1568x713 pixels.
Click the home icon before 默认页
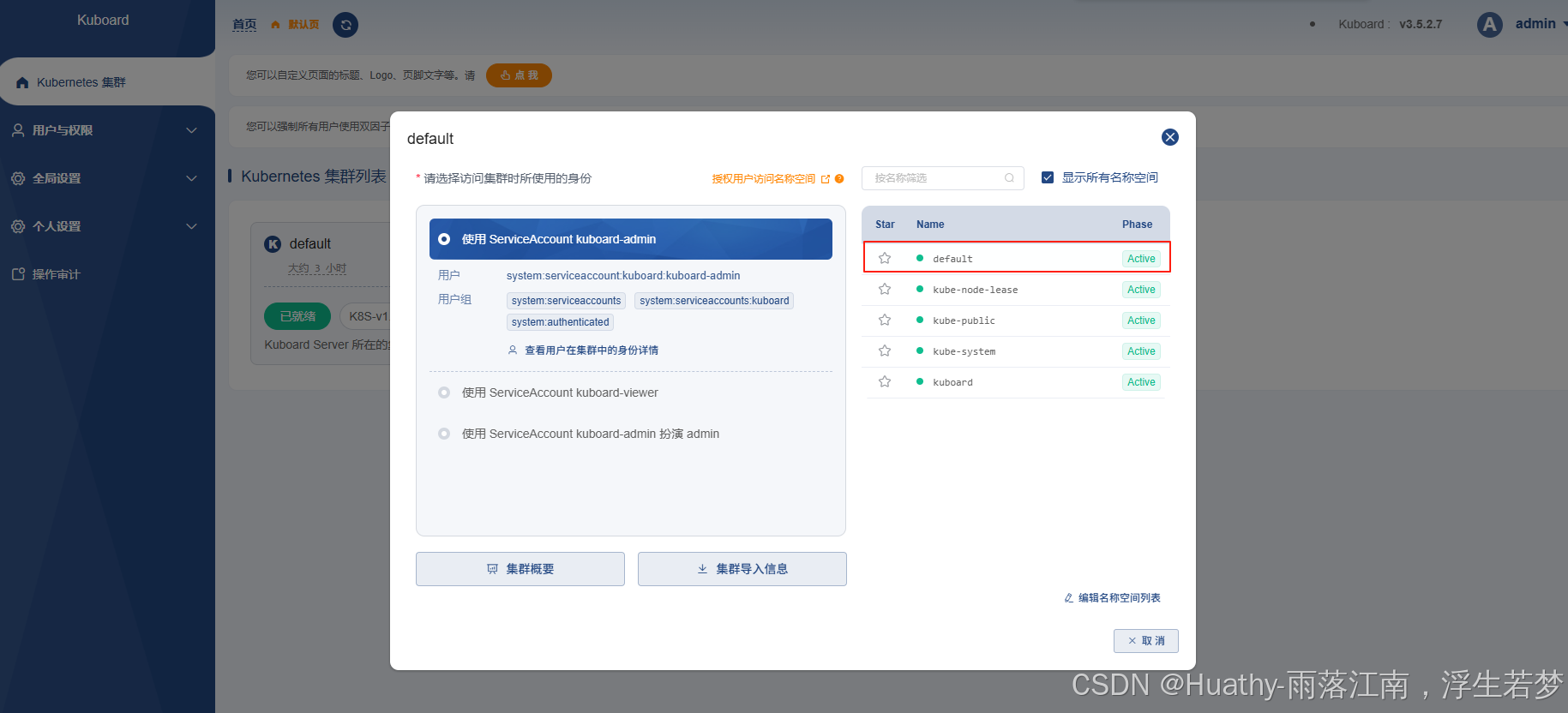tap(275, 25)
